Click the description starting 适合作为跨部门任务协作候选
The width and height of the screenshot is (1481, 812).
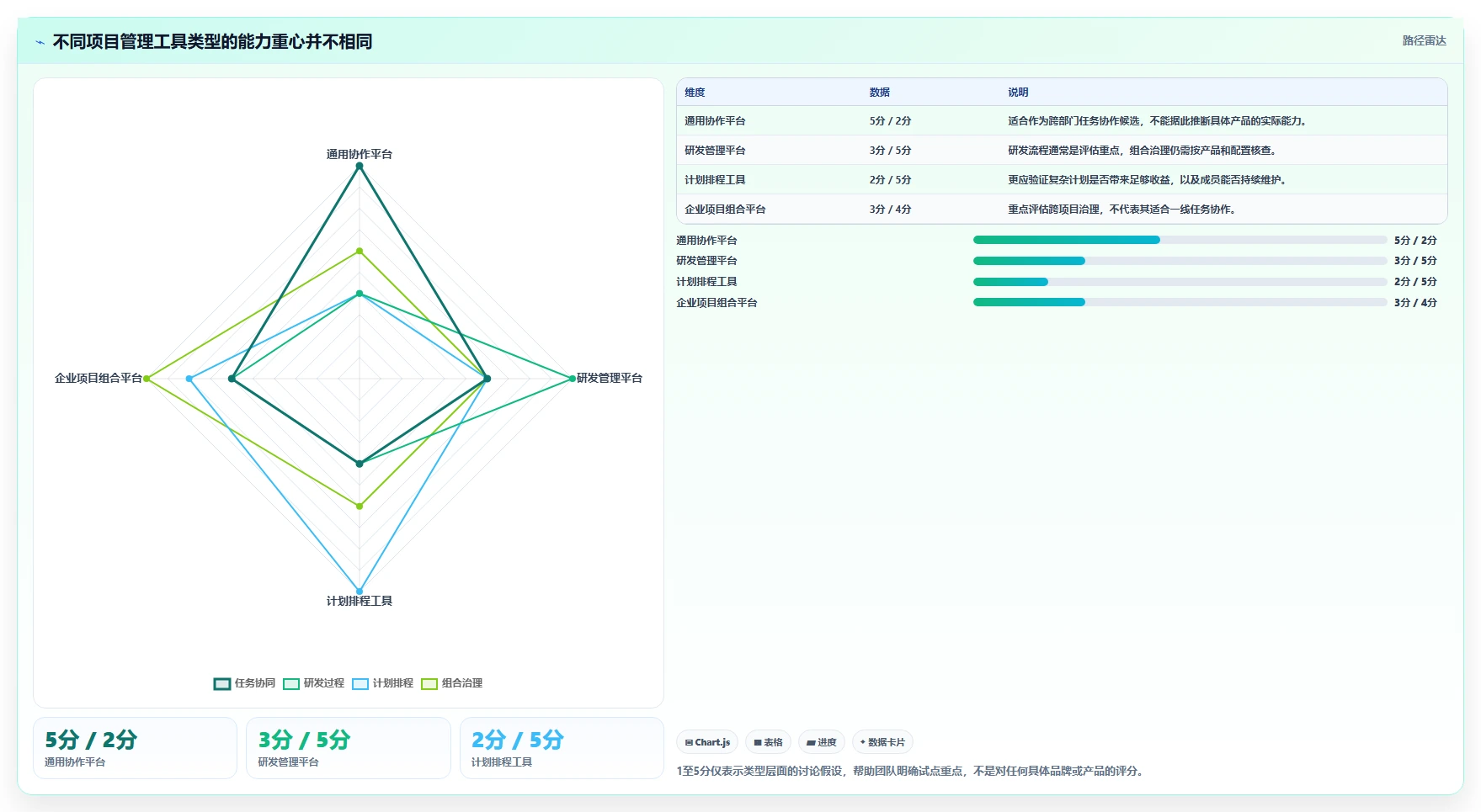(x=1157, y=121)
